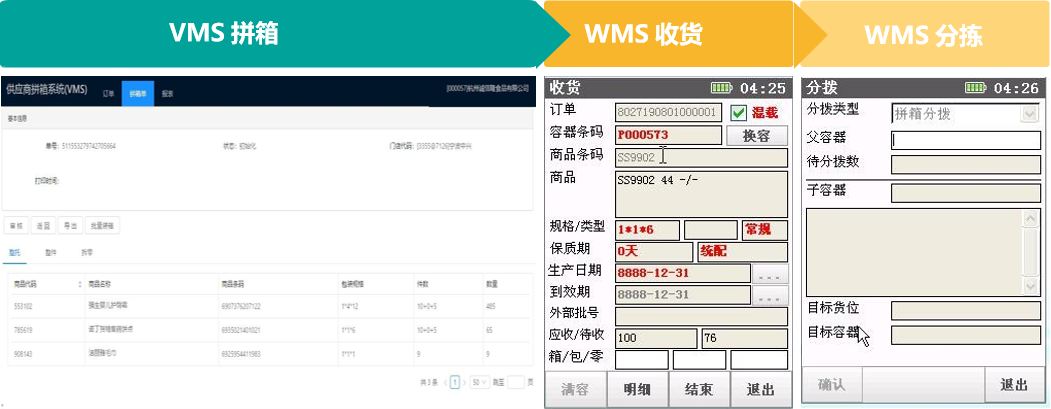Click 退出 button on the 分拨 screen
This screenshot has height=409, width=1051.
point(1014,385)
